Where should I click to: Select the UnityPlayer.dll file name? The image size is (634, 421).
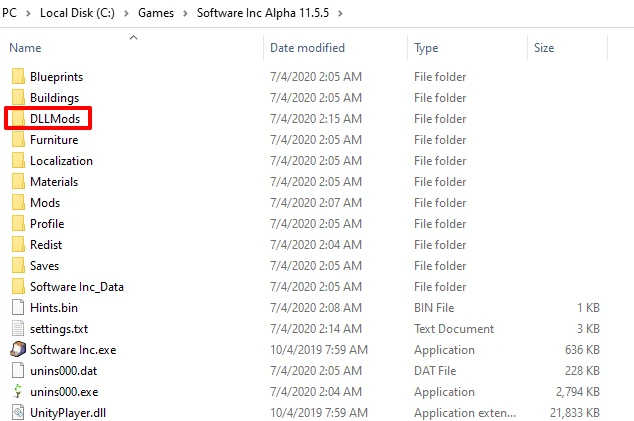(68, 413)
